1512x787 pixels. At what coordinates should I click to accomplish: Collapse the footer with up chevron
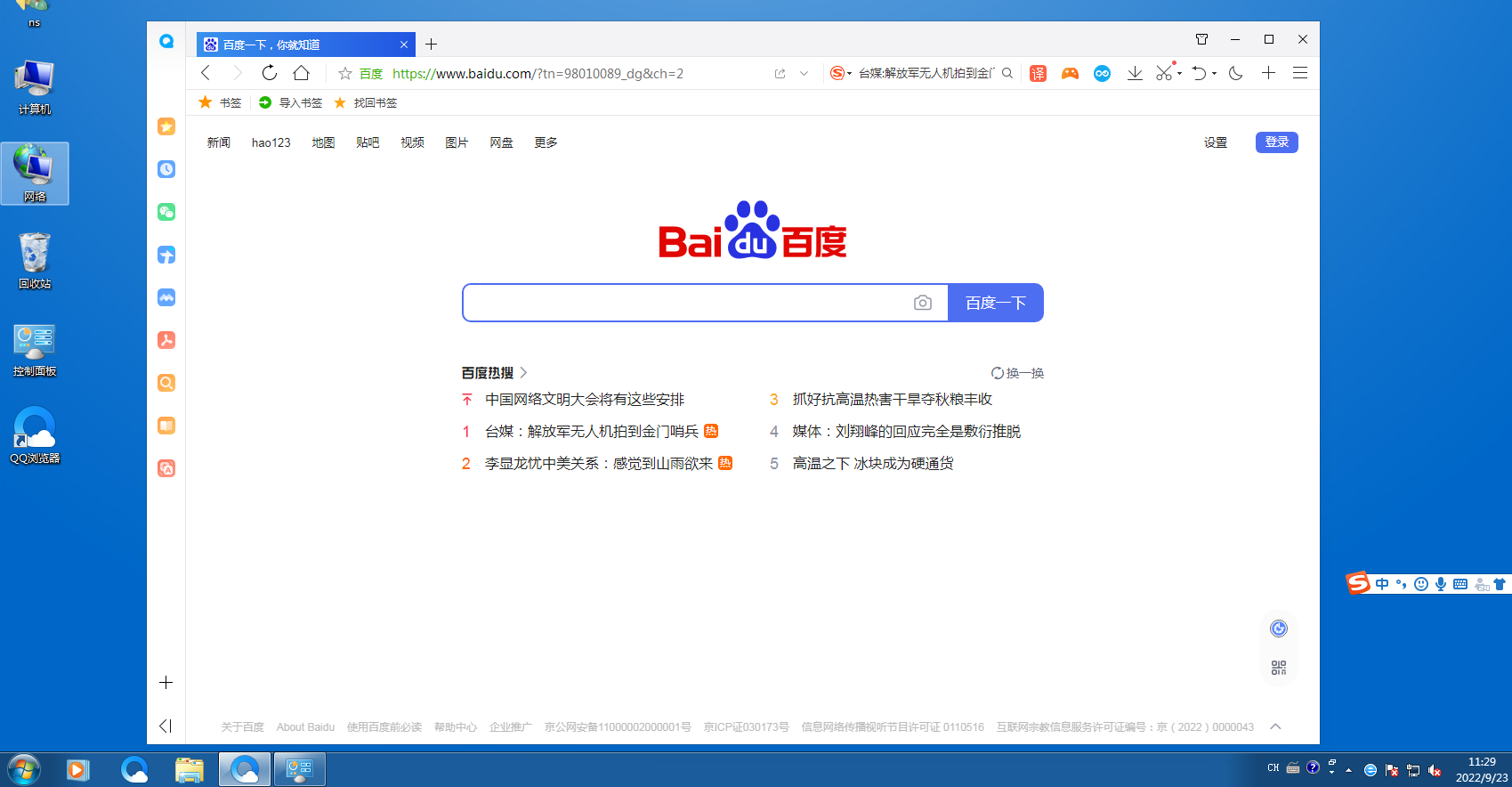(1275, 726)
